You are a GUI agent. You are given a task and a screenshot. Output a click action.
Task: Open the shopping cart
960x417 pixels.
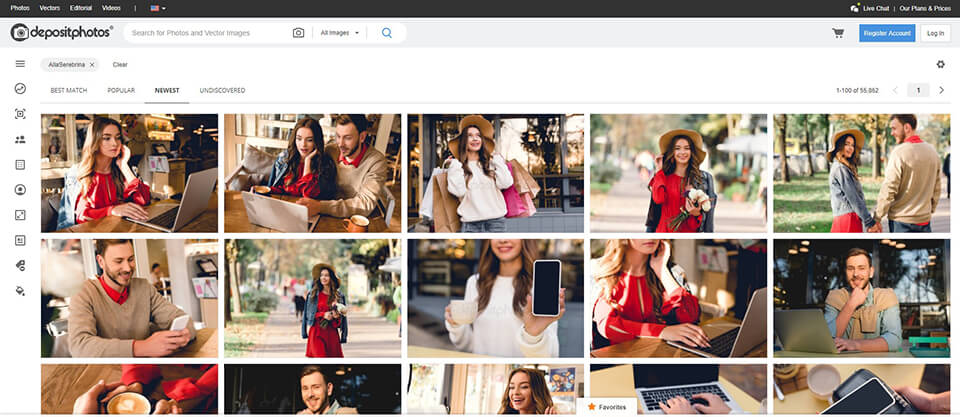coord(838,33)
